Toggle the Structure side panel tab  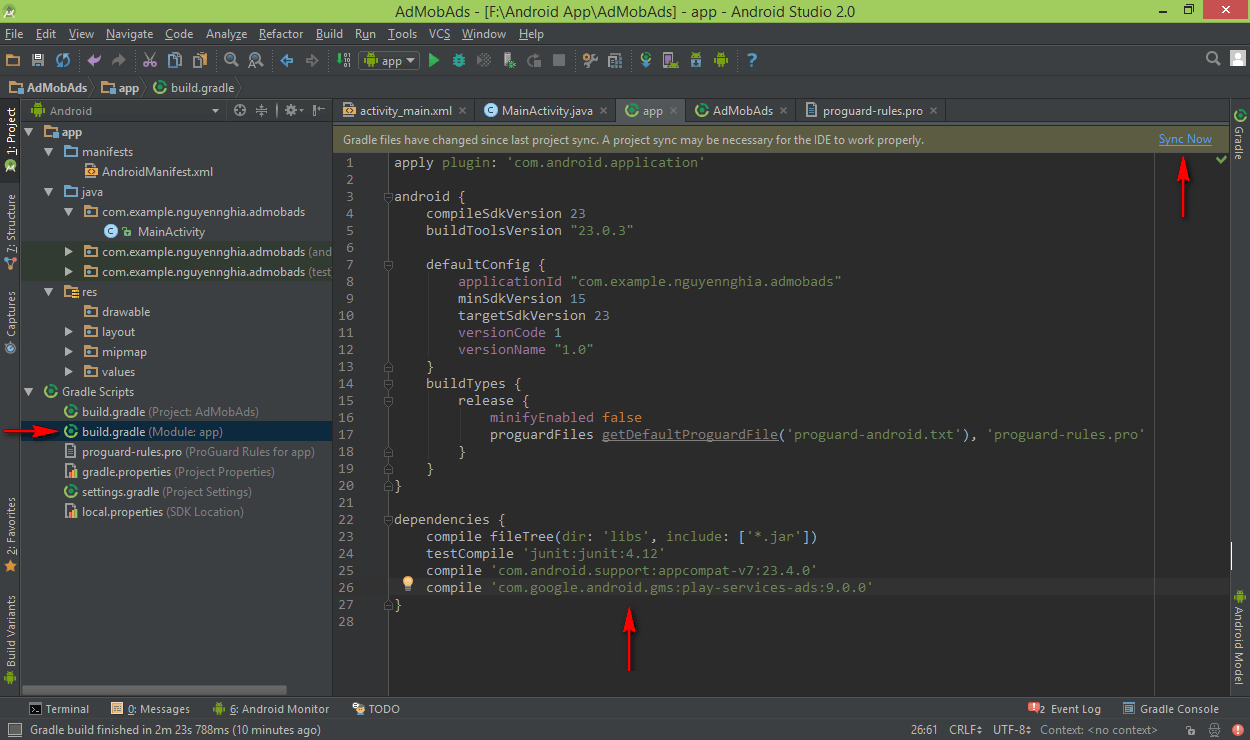(x=10, y=231)
